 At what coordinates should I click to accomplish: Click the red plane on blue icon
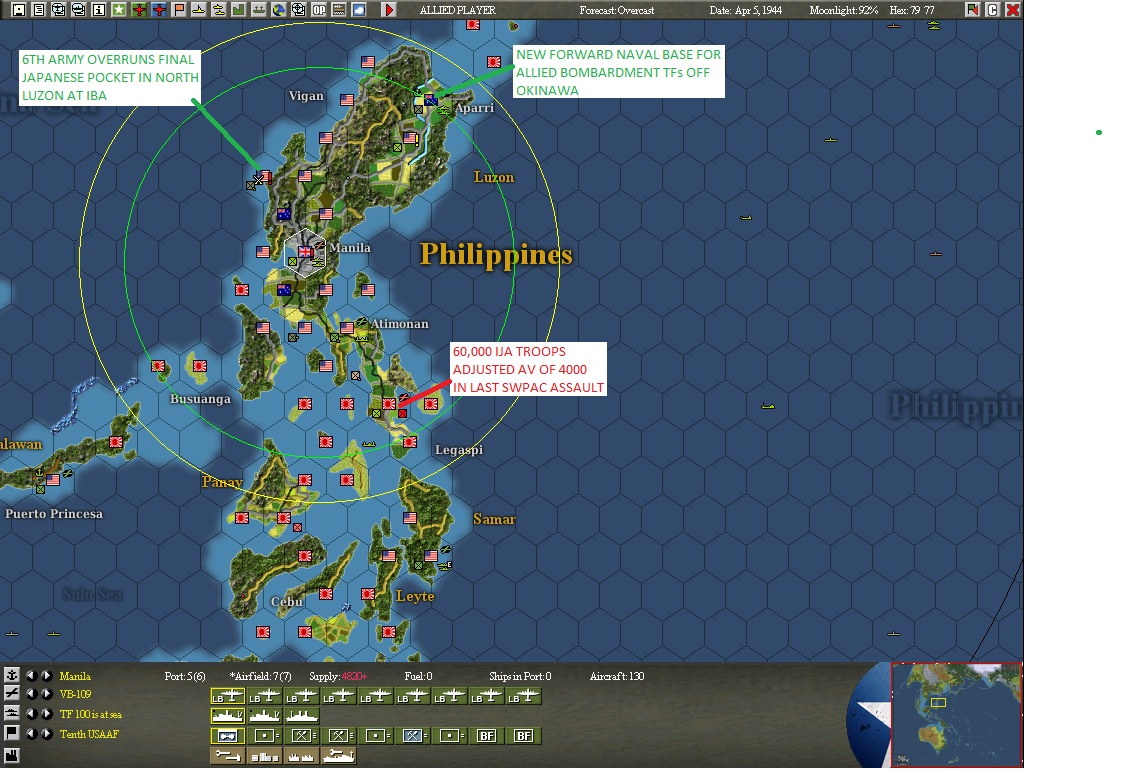159,10
